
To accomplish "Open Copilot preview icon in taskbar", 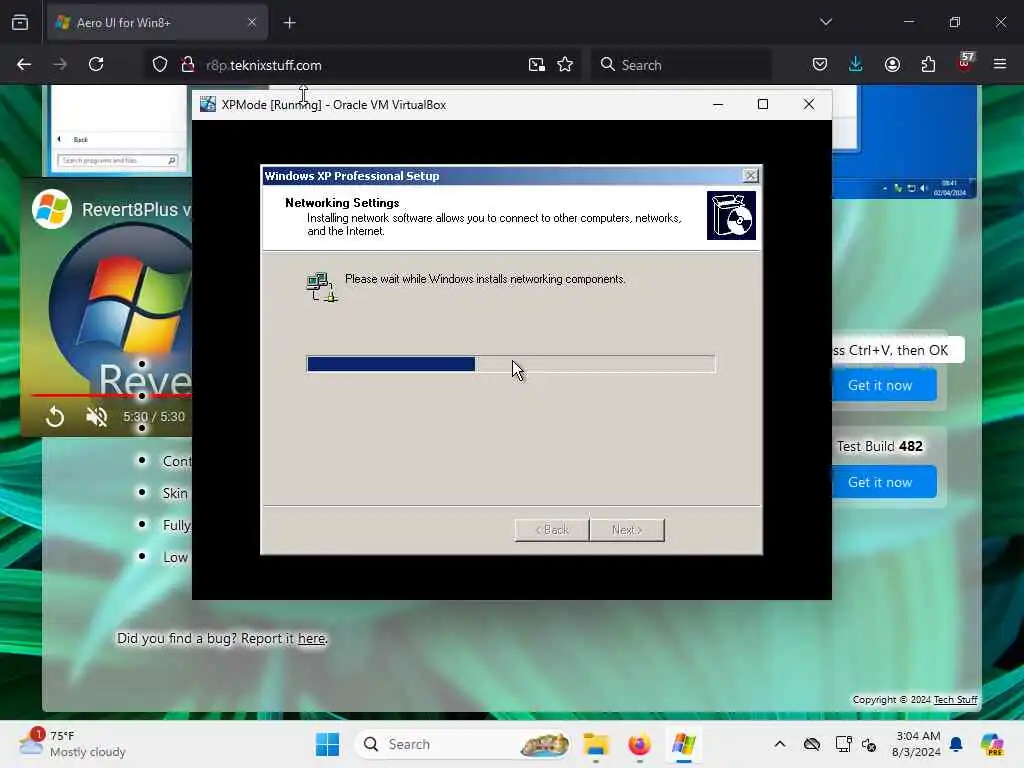I will (x=992, y=744).
